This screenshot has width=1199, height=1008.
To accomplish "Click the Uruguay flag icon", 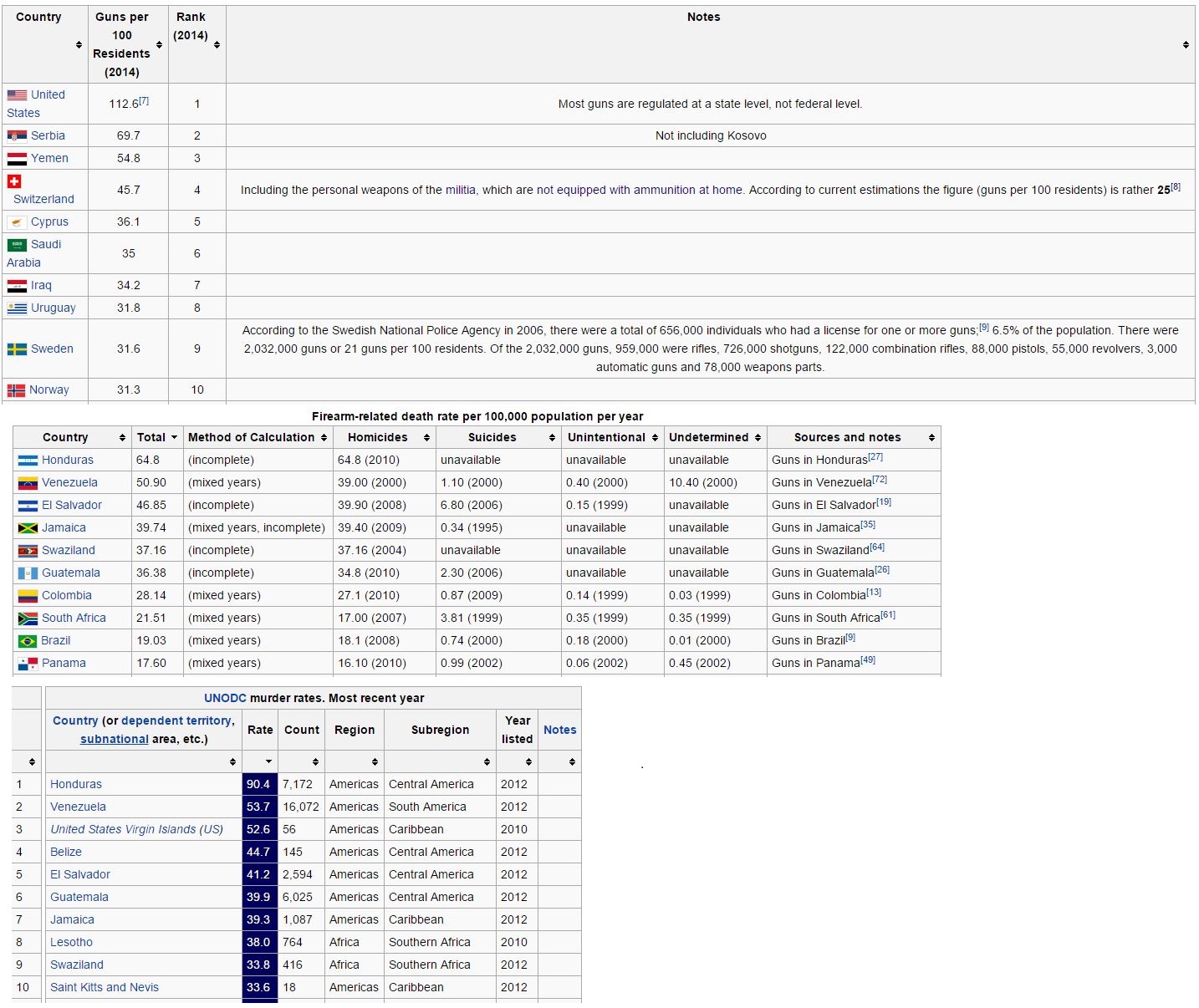I will (x=17, y=308).
